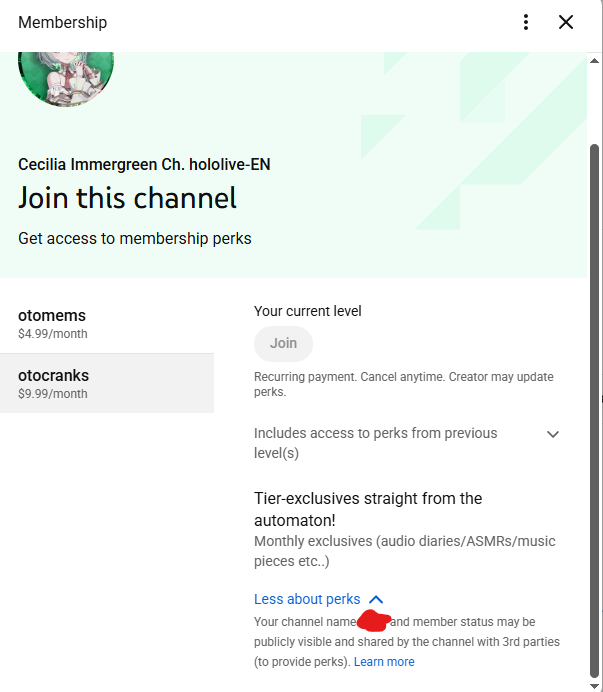Collapse with Less about perks link

[x=318, y=599]
